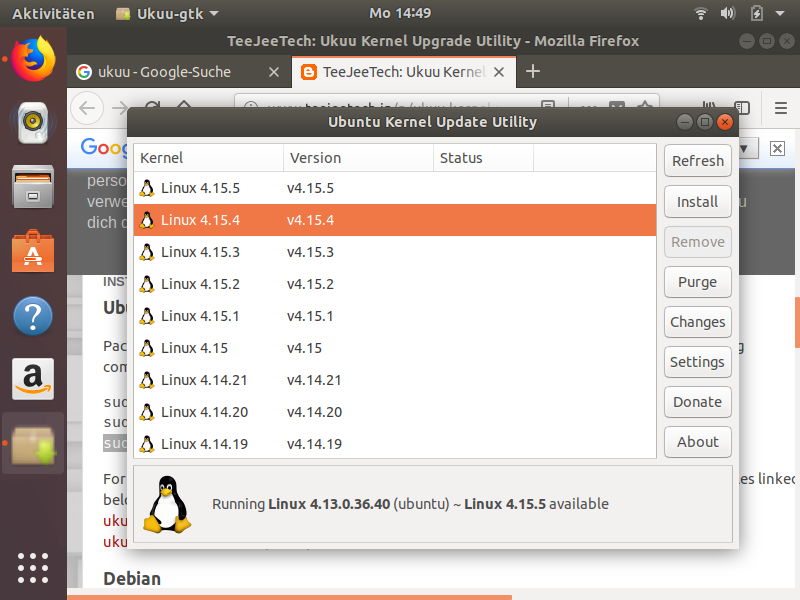Viewport: 800px width, 600px height.
Task: Select Ukuu package icon in dock
Action: click(33, 444)
